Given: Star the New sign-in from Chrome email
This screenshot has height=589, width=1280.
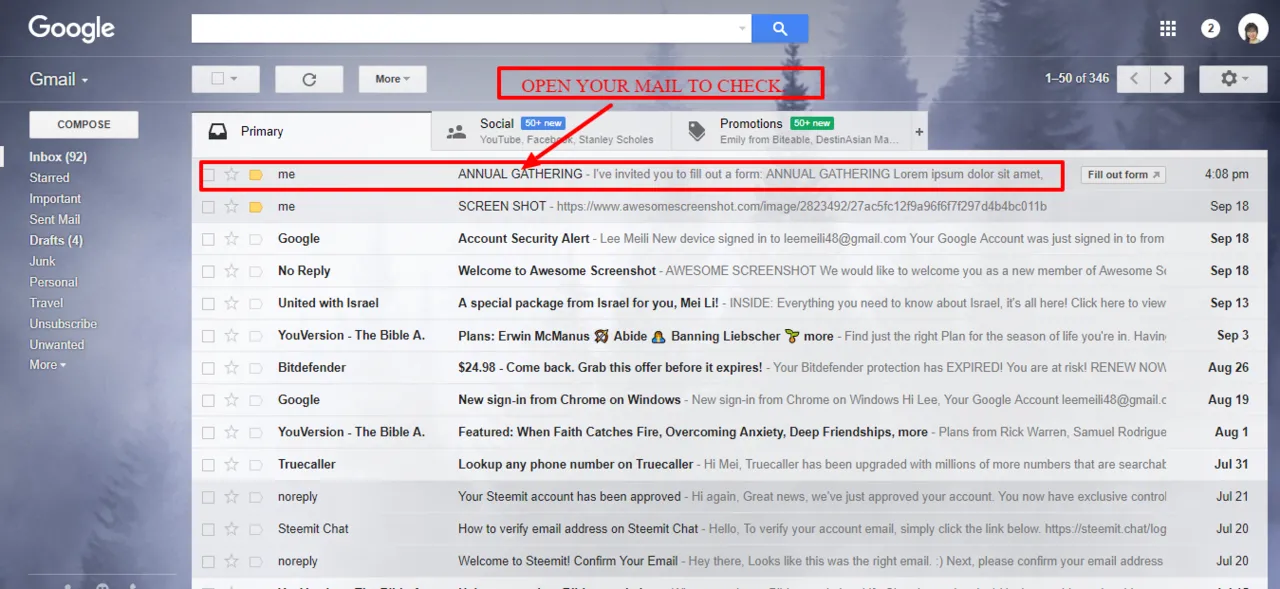Looking at the screenshot, I should pyautogui.click(x=232, y=400).
